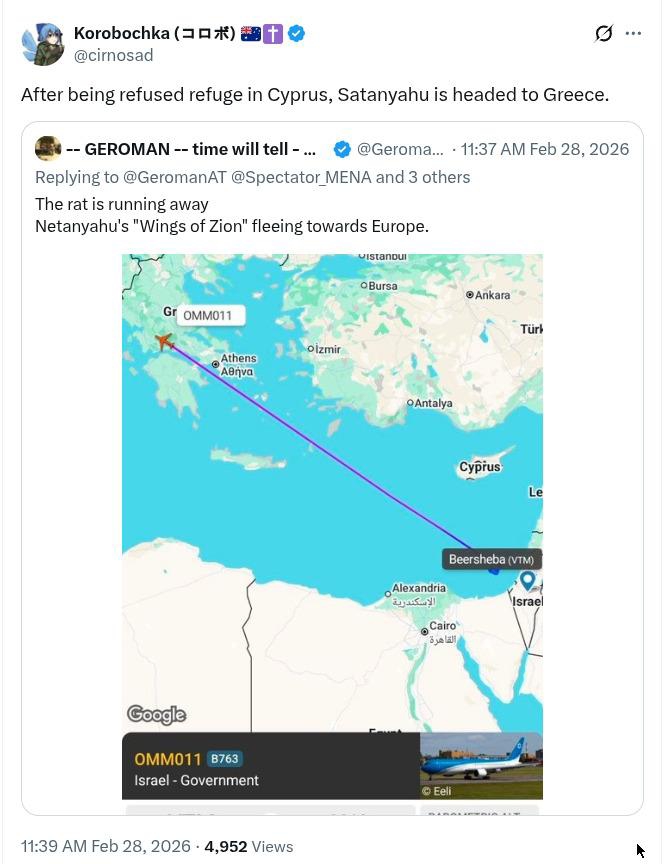672x864 pixels.
Task: Click the blue location pin near Israel
Action: tap(527, 580)
